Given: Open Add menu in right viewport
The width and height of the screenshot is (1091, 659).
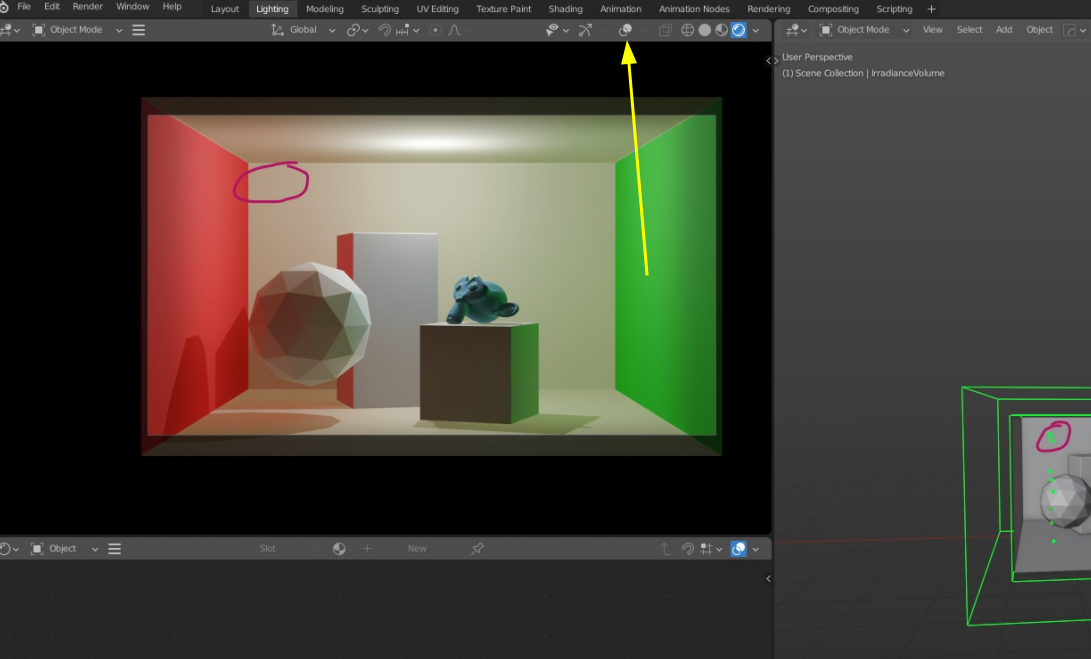Looking at the screenshot, I should click(1003, 30).
